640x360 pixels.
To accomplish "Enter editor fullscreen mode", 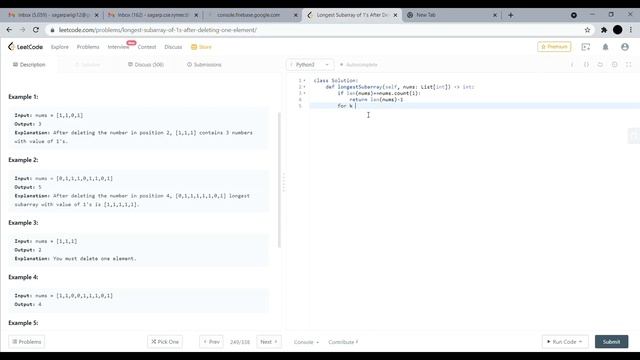I will pos(629,64).
